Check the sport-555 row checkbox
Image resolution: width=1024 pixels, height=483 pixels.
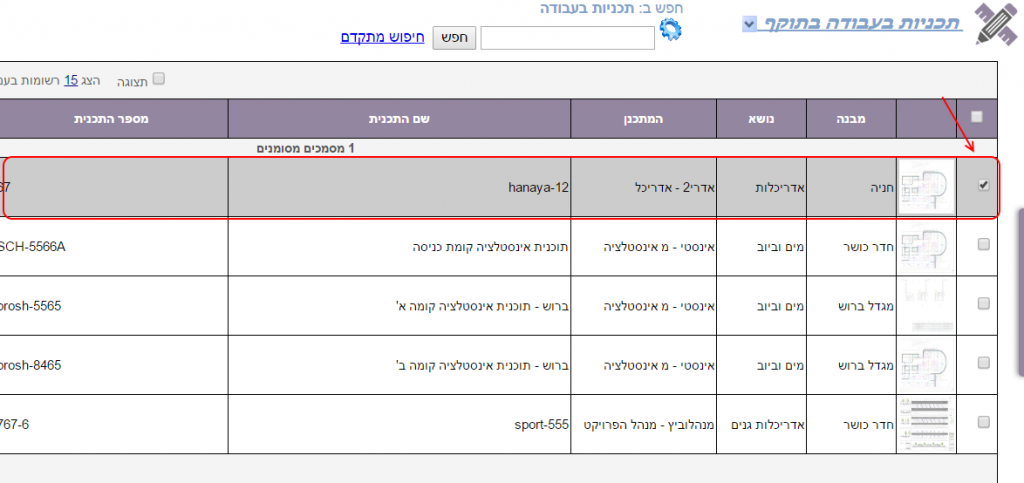983,423
